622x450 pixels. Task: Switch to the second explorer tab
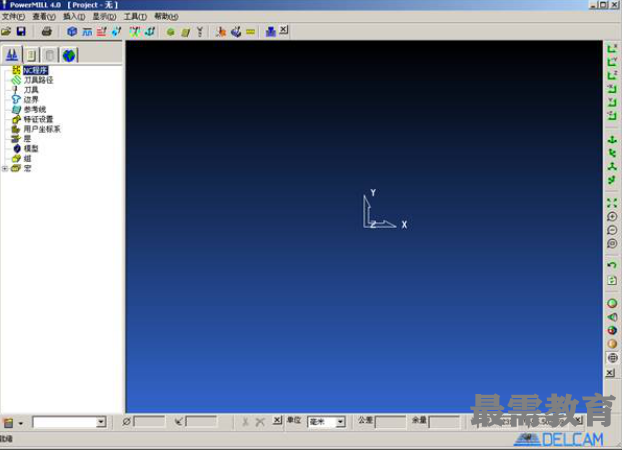31,55
